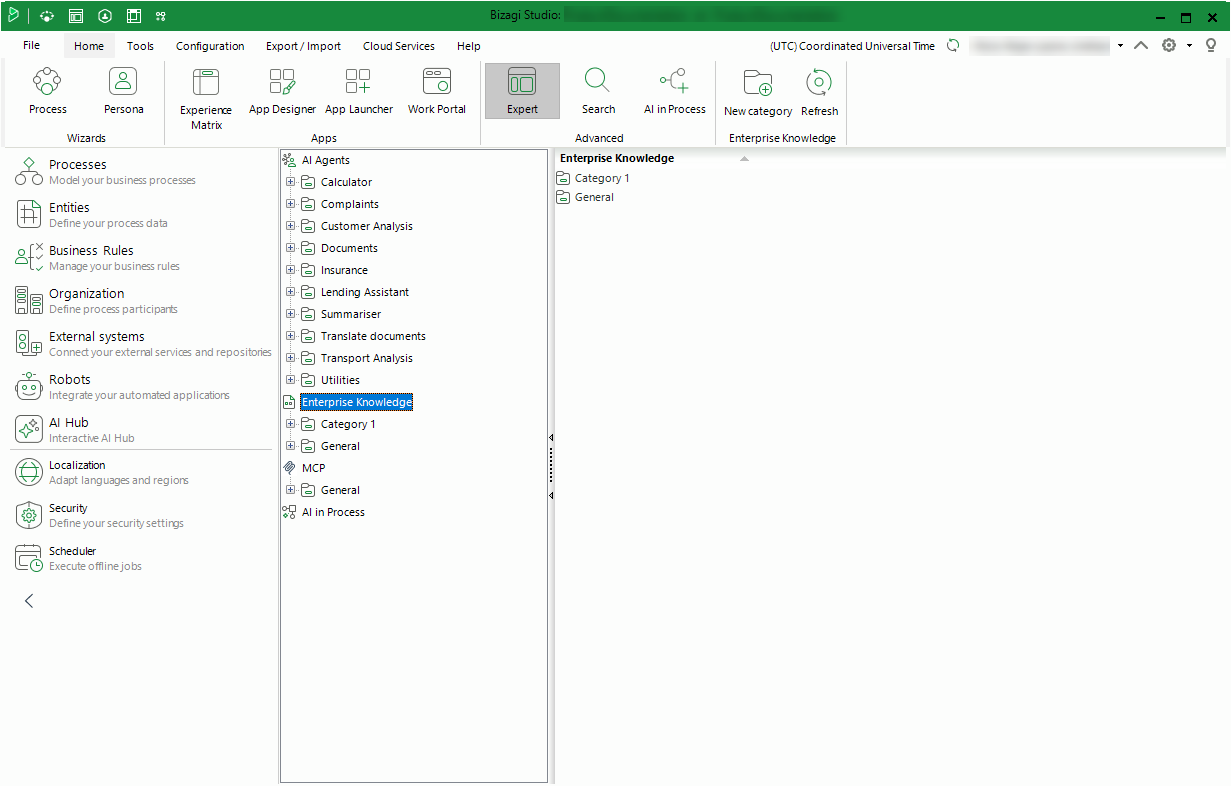Switch to the Tools tab
The image size is (1231, 786).
point(140,46)
